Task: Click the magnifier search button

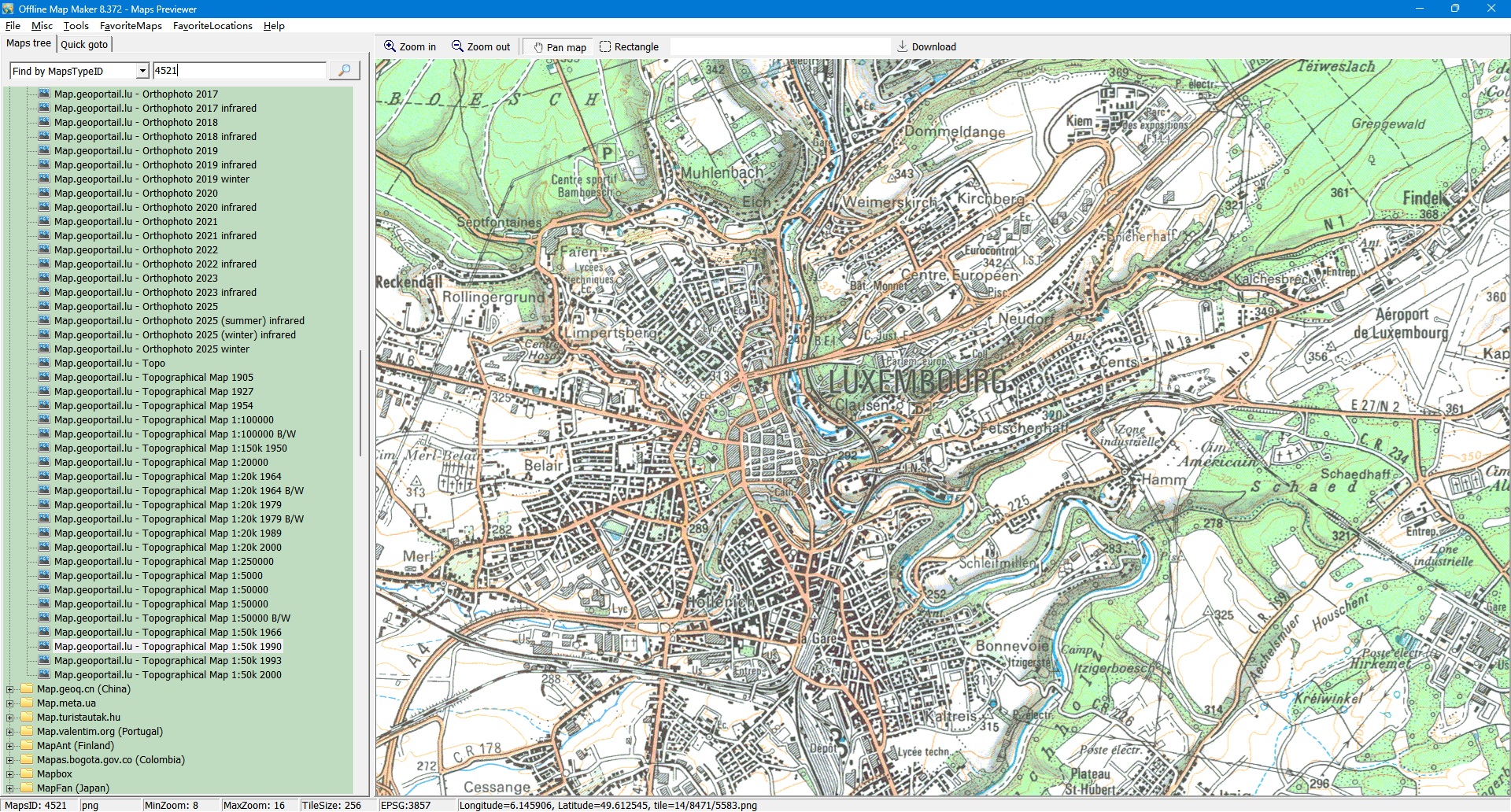Action: coord(344,71)
